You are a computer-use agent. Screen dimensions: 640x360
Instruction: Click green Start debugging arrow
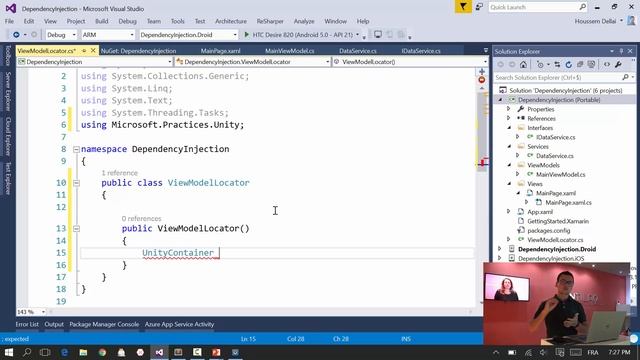click(x=246, y=35)
